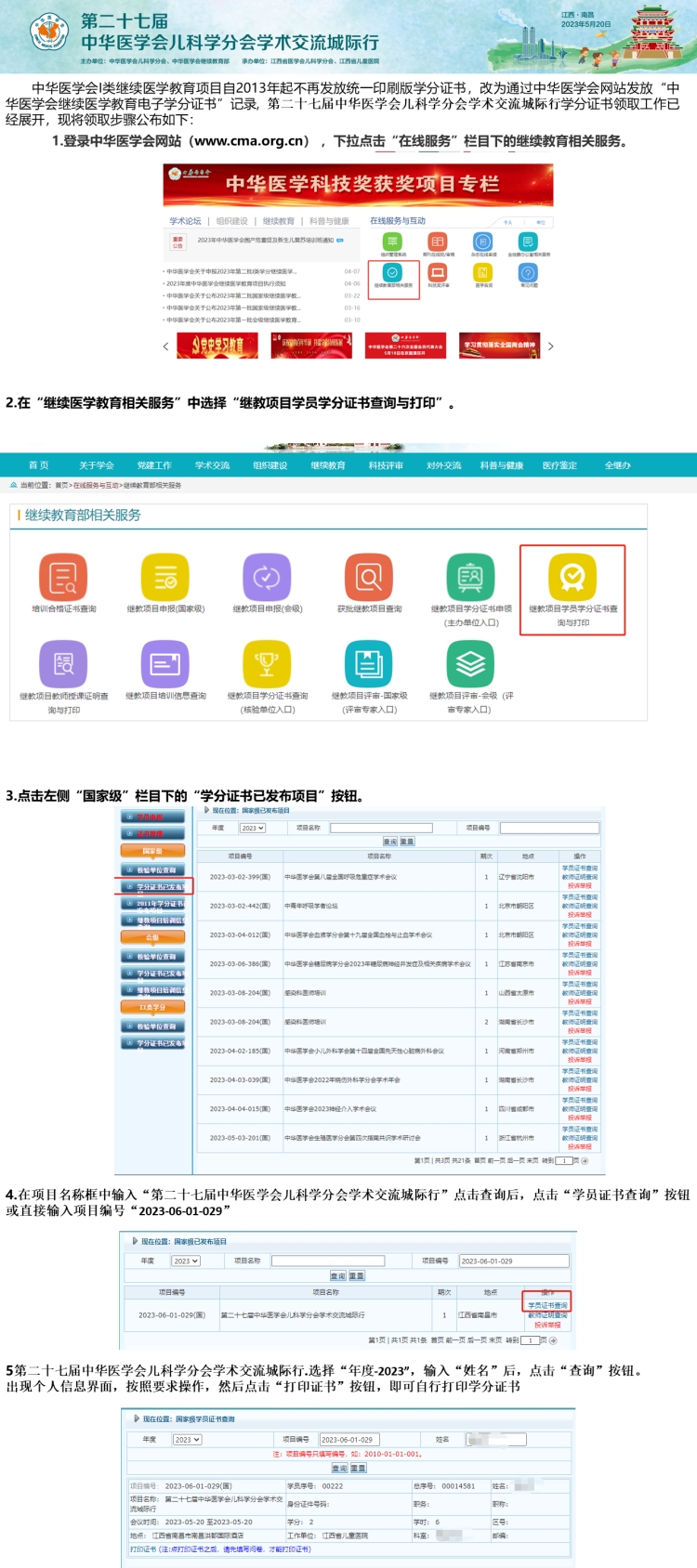Open year dropdown in the 国家级学员学分证书查询 form
Screen dimensions: 697x1568
(187, 1440)
